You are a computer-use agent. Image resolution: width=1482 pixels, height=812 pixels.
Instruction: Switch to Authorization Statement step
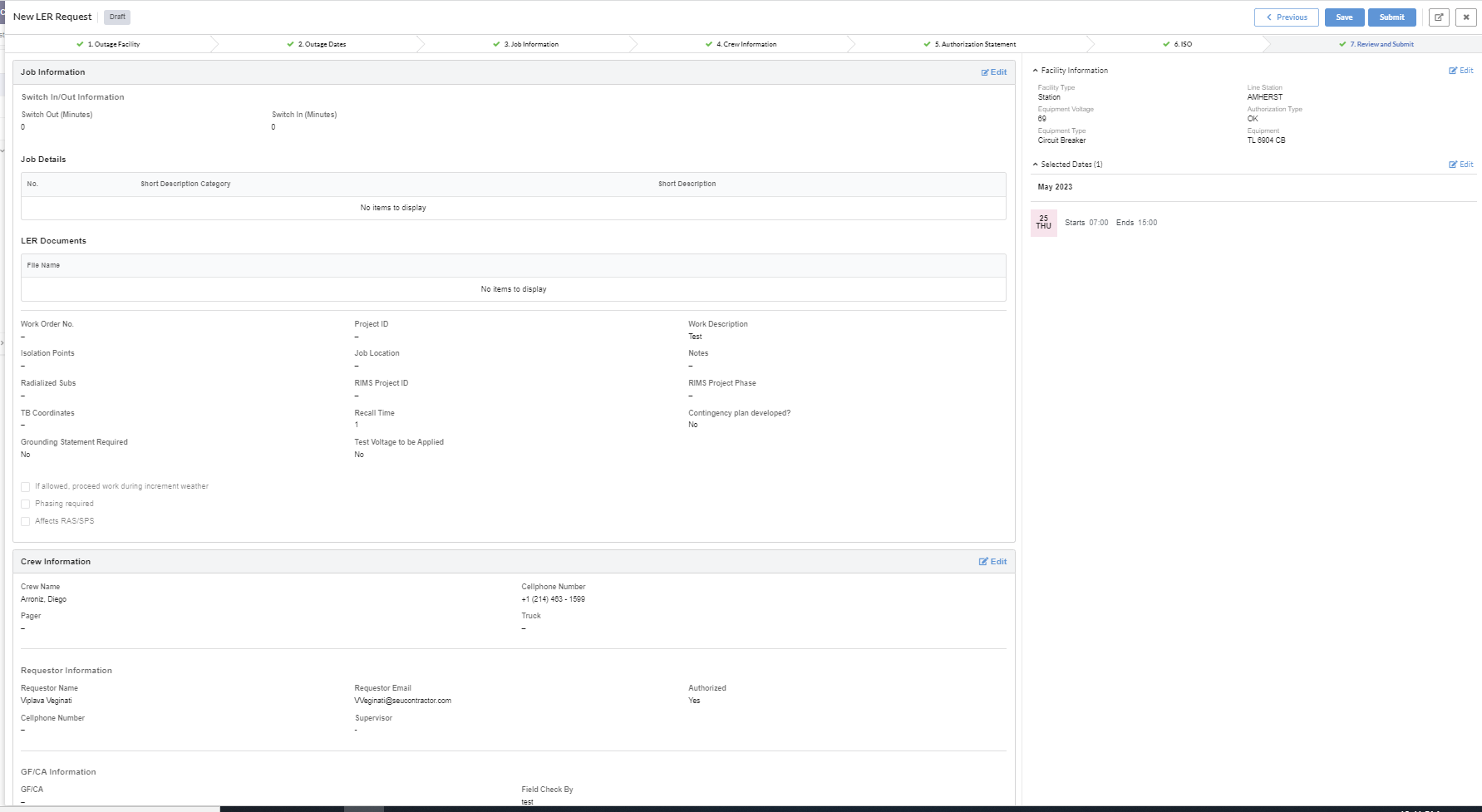coord(974,44)
